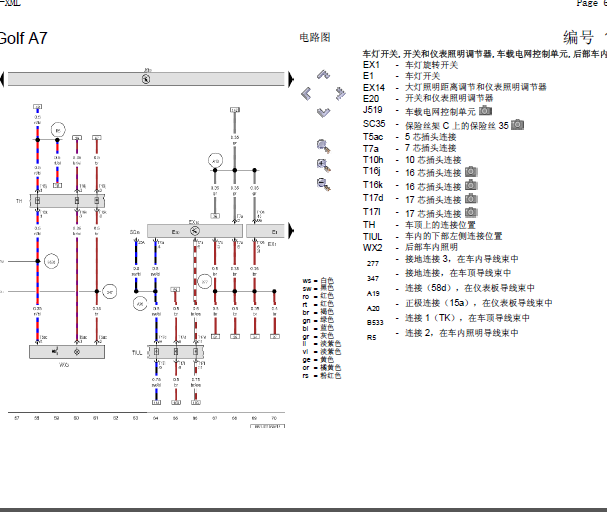Click the 347 ground circle in diagram

coord(110,292)
